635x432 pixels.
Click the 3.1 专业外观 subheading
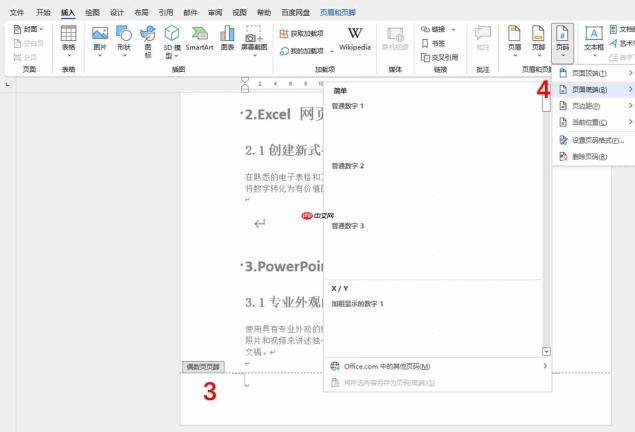(x=283, y=302)
